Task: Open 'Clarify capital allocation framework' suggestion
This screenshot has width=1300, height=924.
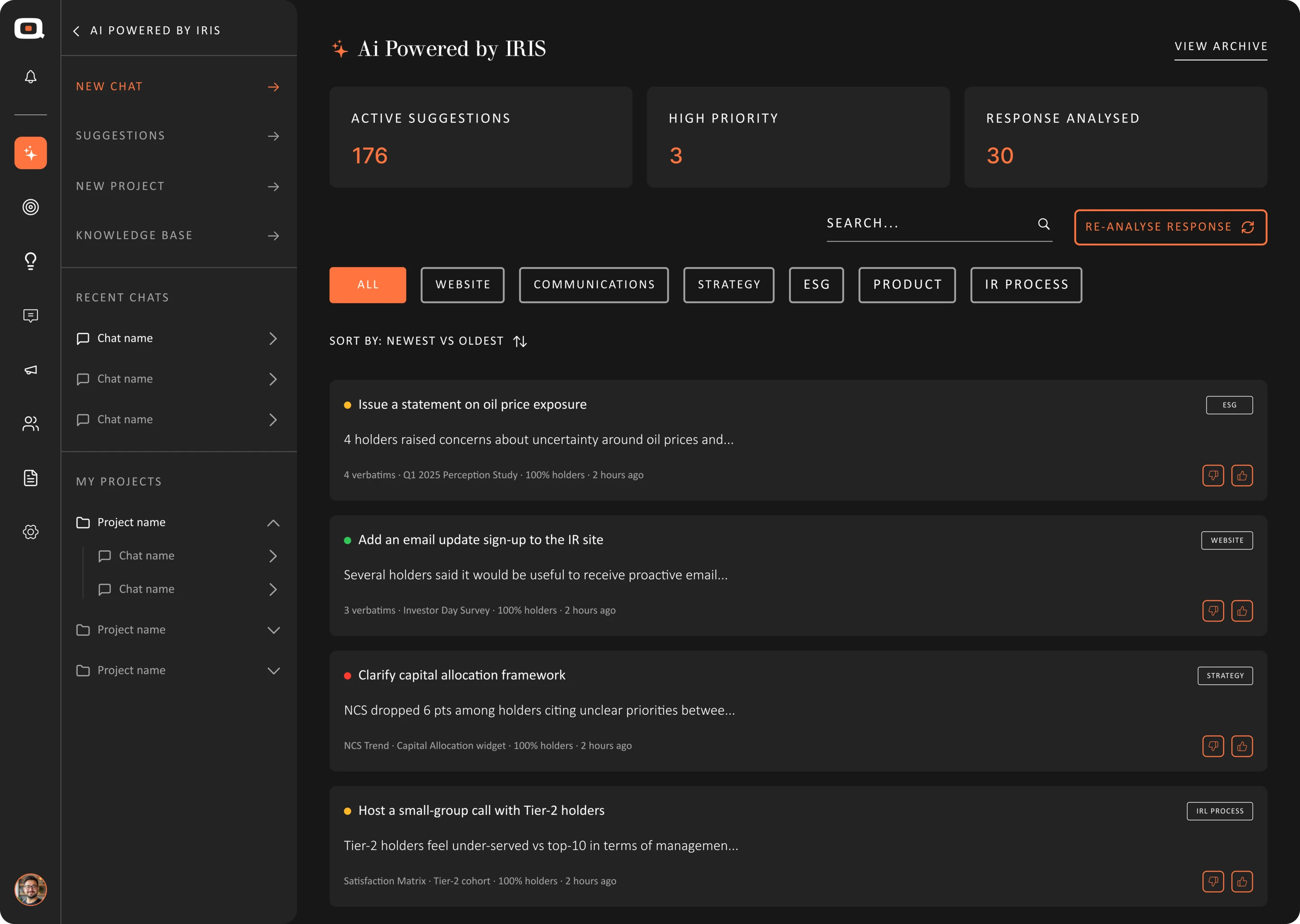Action: [x=462, y=675]
